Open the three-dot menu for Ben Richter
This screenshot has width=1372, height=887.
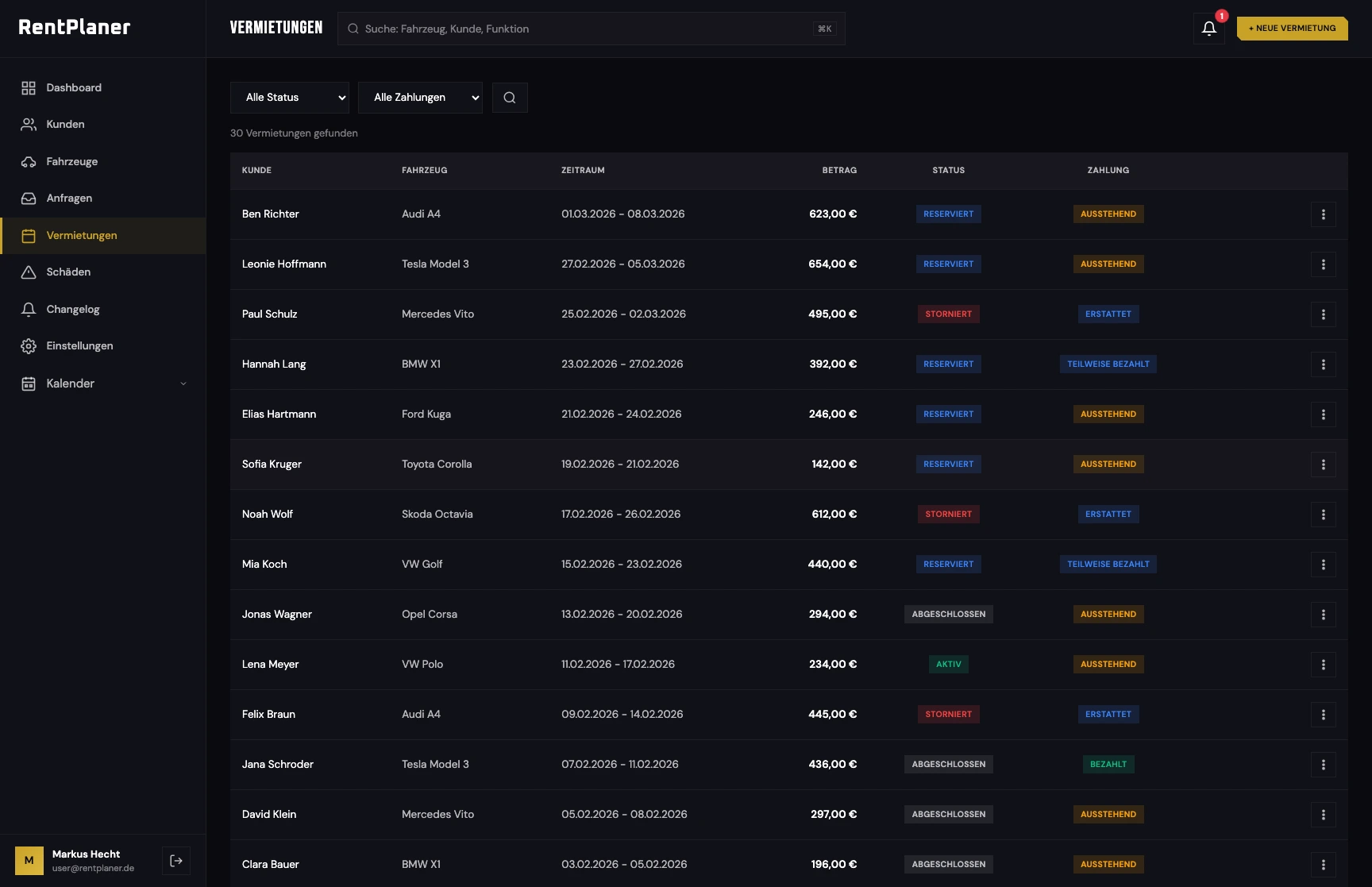pyautogui.click(x=1323, y=214)
